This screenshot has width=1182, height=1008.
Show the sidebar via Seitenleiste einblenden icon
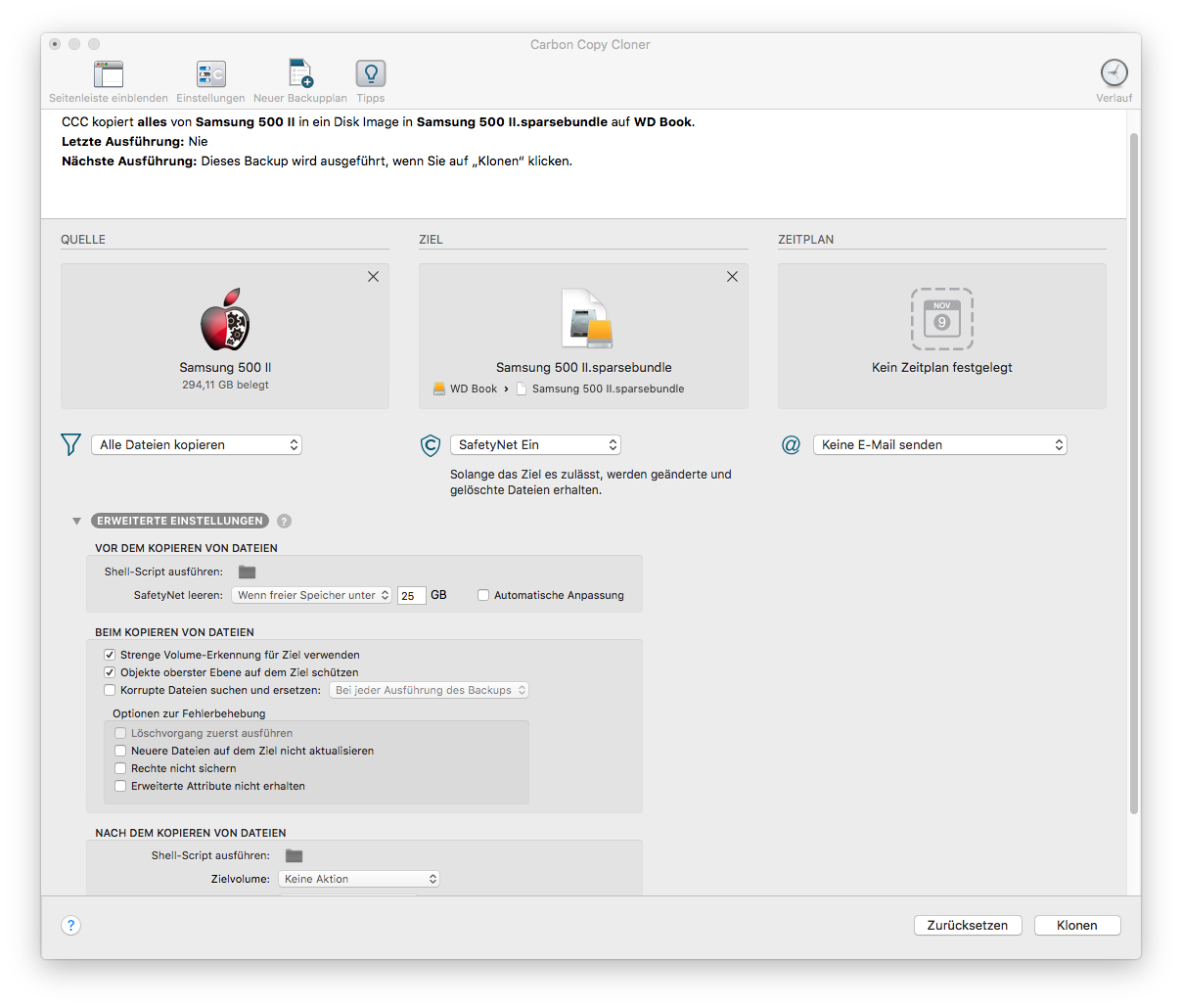109,74
